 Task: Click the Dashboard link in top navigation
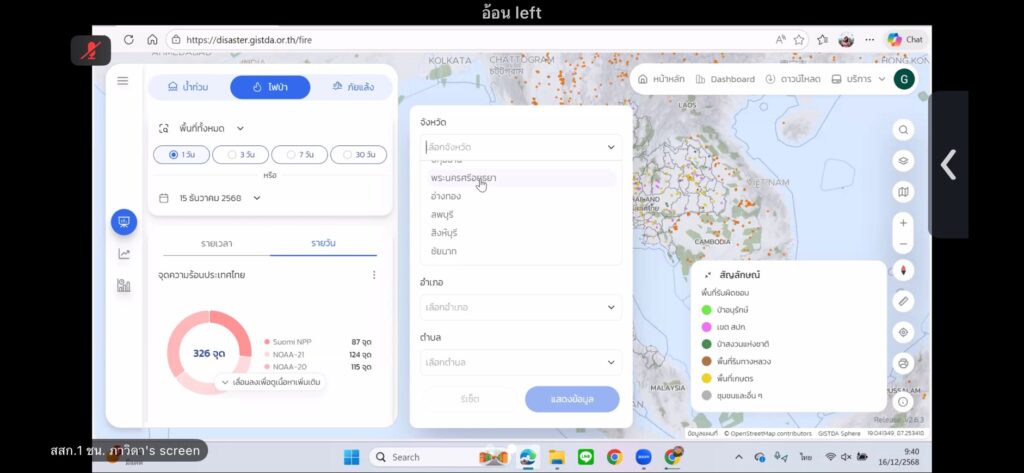[725, 79]
